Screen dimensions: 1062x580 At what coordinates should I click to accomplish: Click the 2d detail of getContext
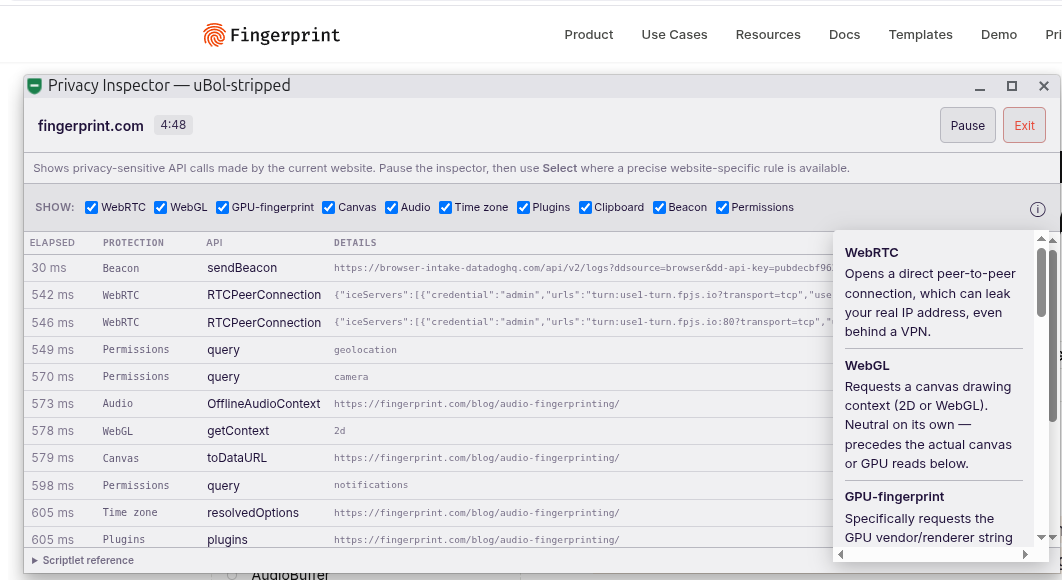click(x=339, y=431)
